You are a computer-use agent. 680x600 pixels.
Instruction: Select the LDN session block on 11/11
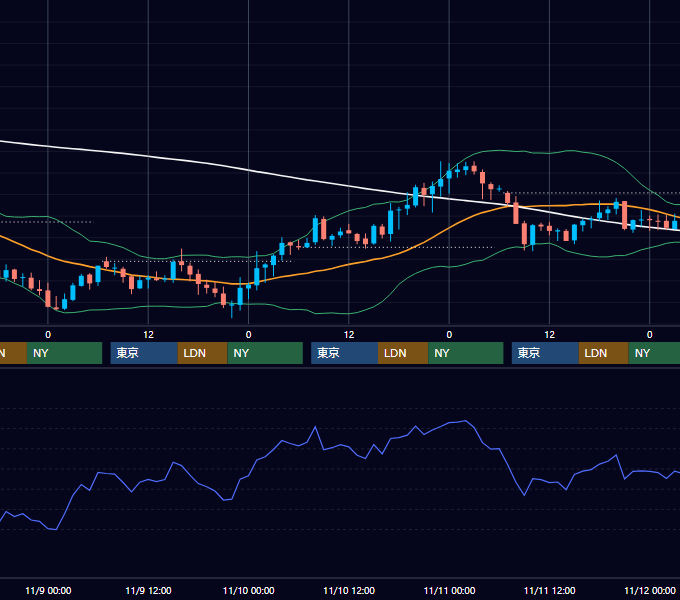pyautogui.click(x=604, y=353)
